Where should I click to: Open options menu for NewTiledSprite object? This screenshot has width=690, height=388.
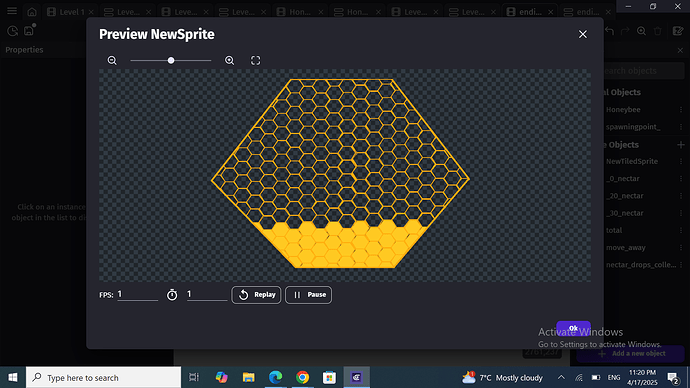point(681,161)
